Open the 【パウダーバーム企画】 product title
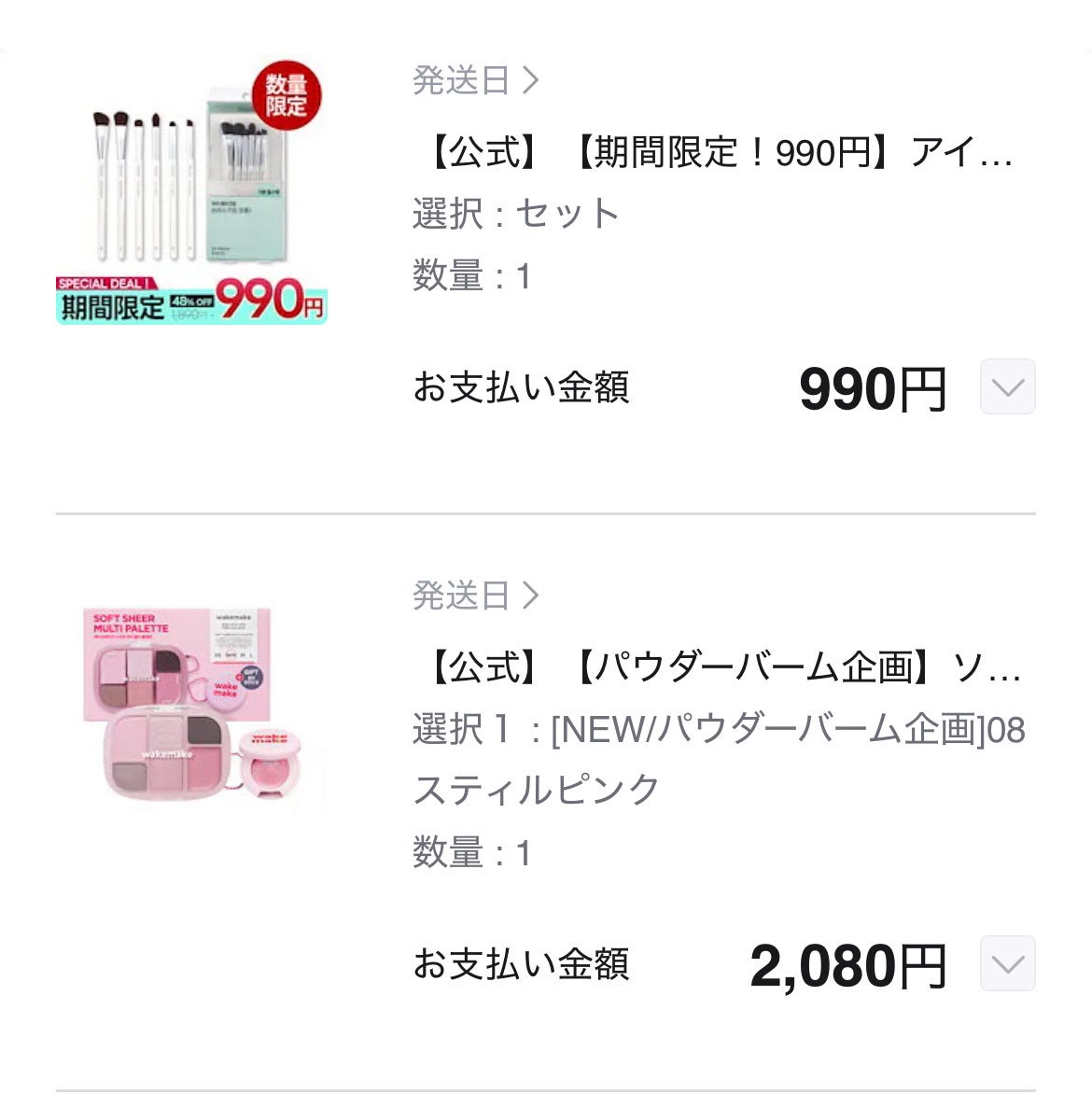The image size is (1092, 1094). [x=721, y=667]
